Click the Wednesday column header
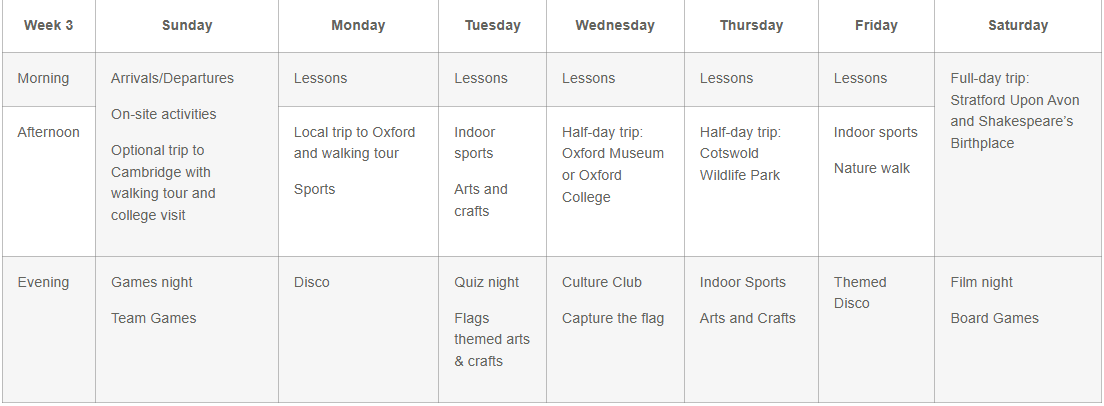This screenshot has width=1104, height=406. [615, 26]
